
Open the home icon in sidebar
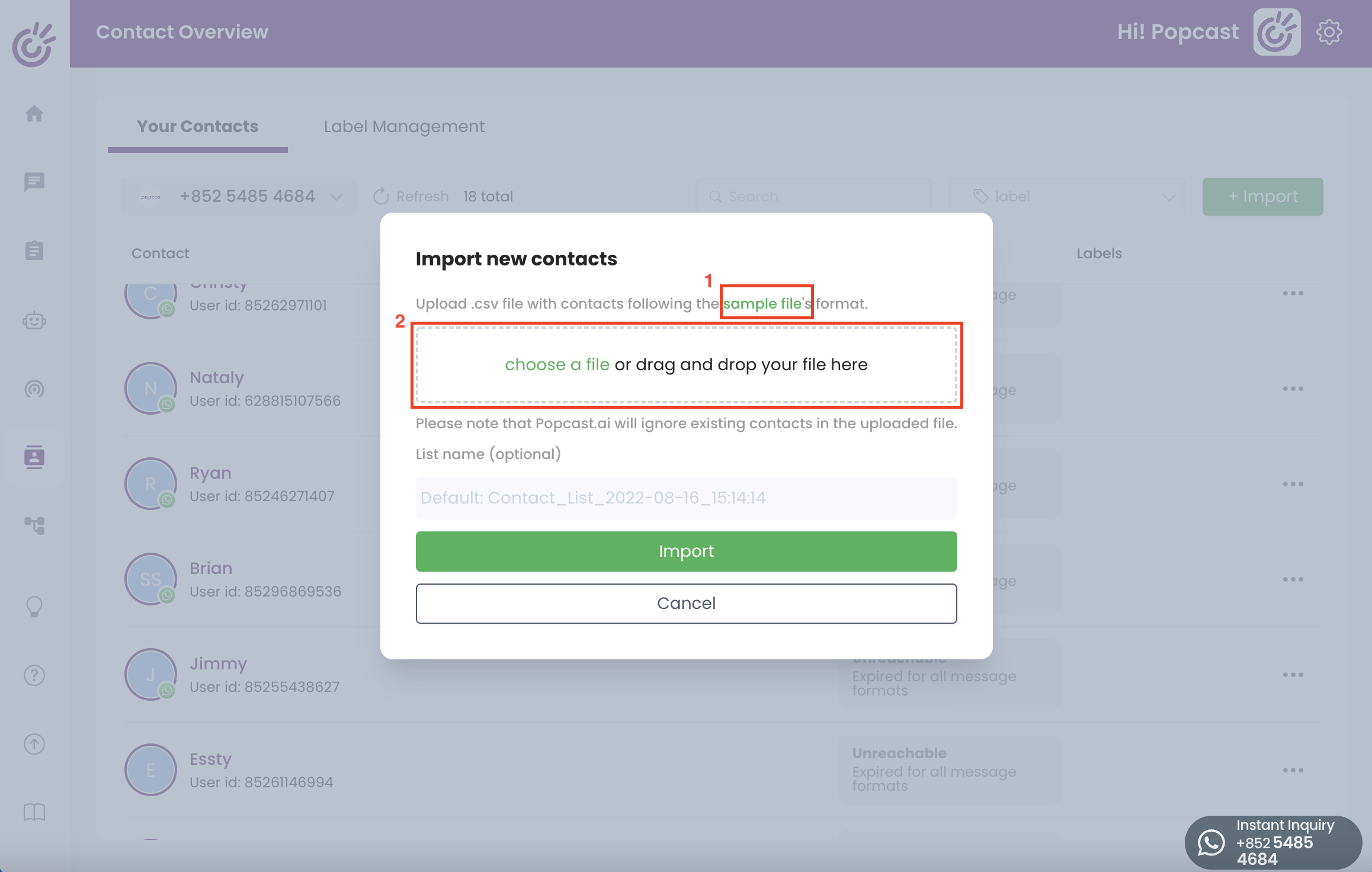point(34,113)
